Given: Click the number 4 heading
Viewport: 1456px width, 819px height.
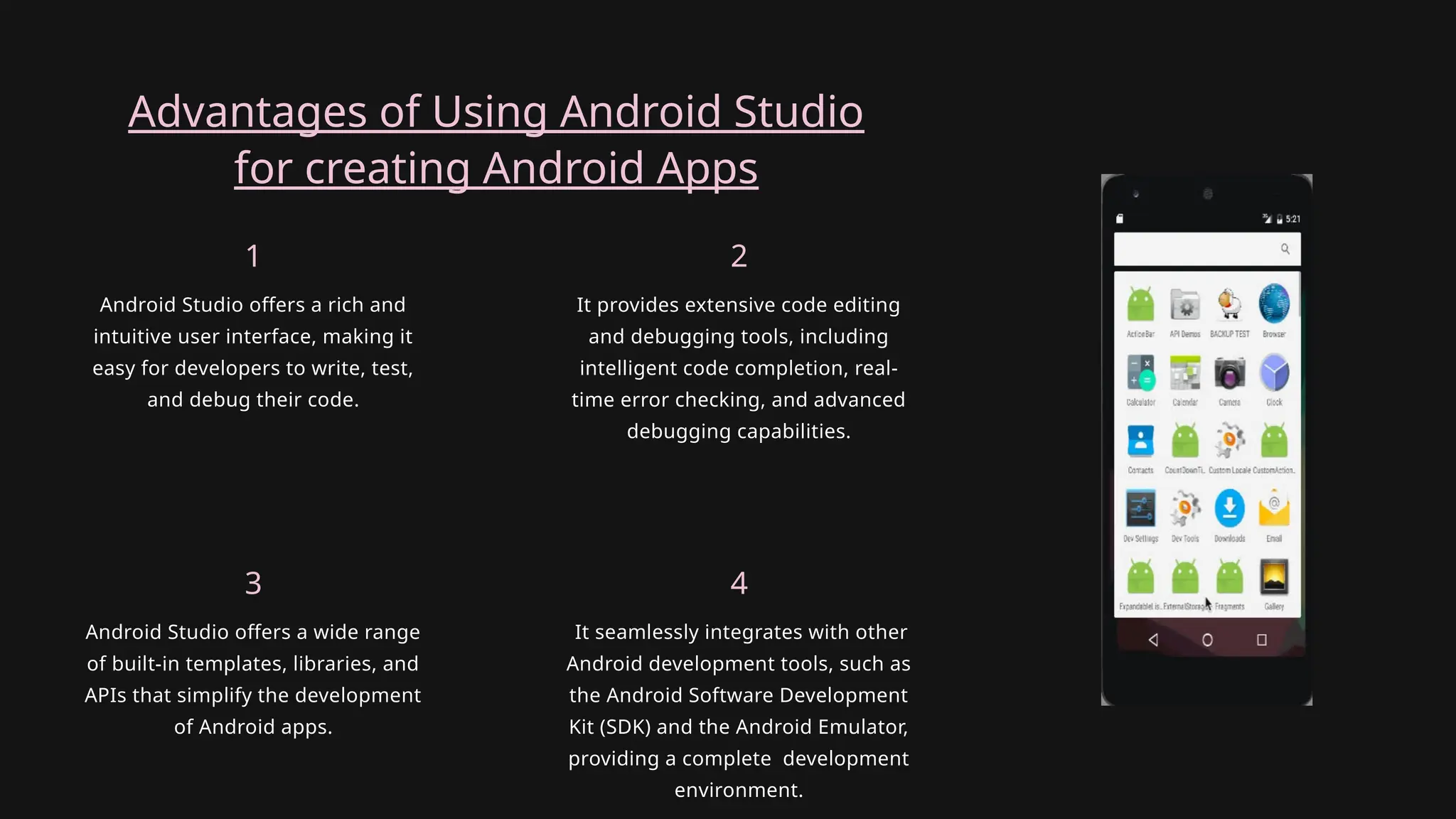Looking at the screenshot, I should pos(739,583).
